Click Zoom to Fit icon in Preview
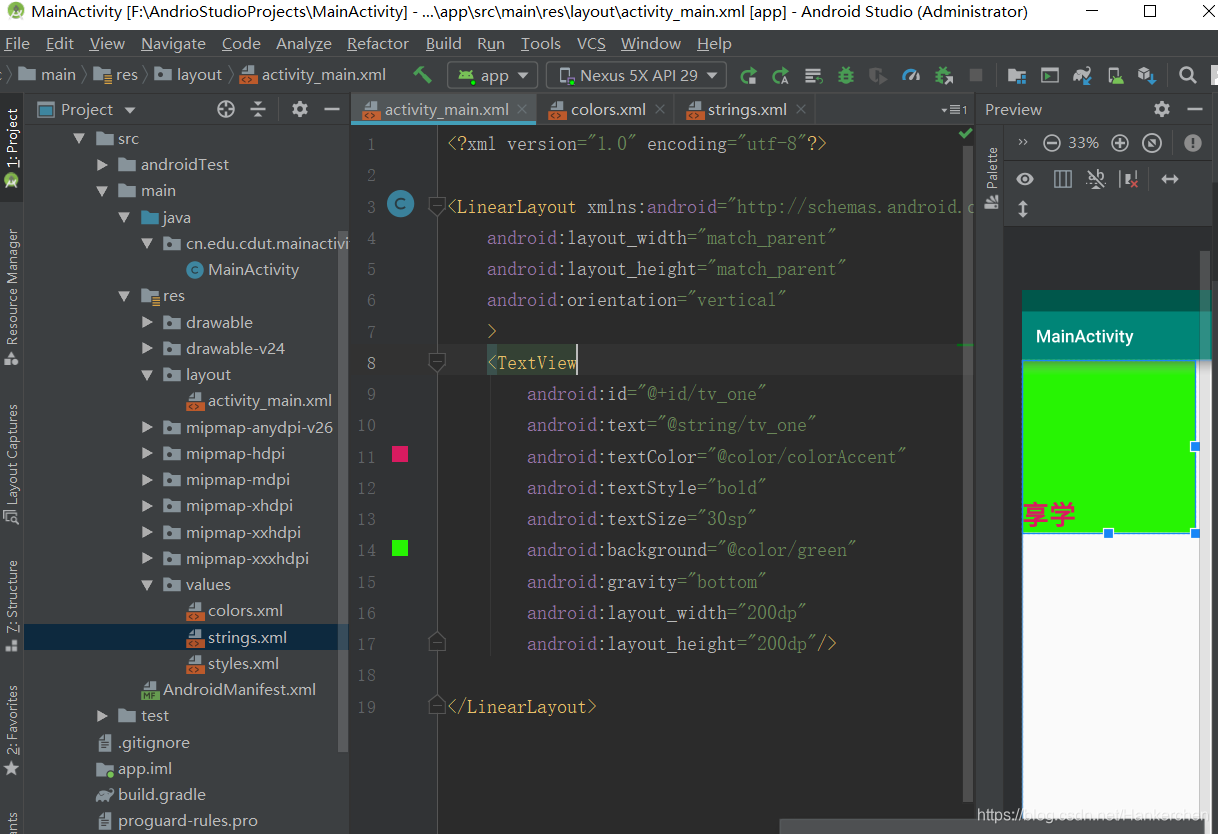The image size is (1218, 834). pos(1152,143)
